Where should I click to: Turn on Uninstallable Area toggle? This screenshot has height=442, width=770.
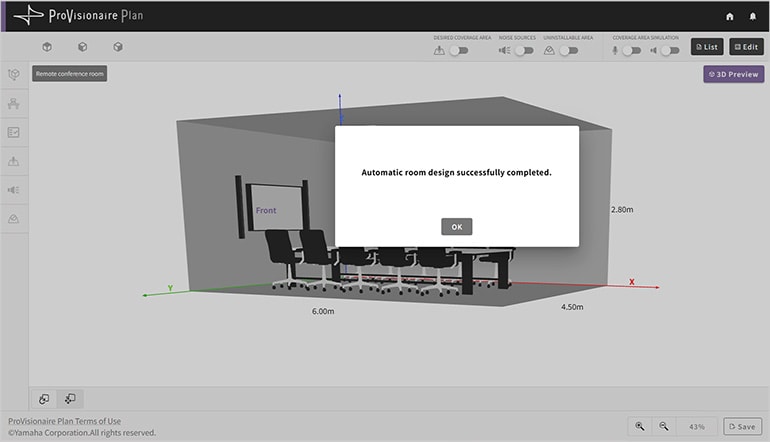pos(567,49)
